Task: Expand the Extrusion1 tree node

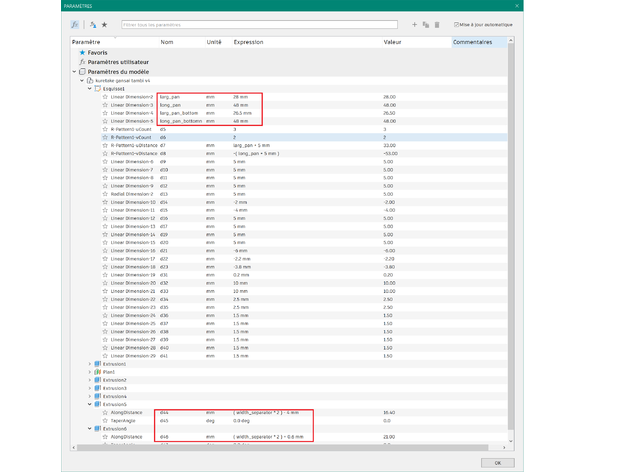Action: click(90, 364)
